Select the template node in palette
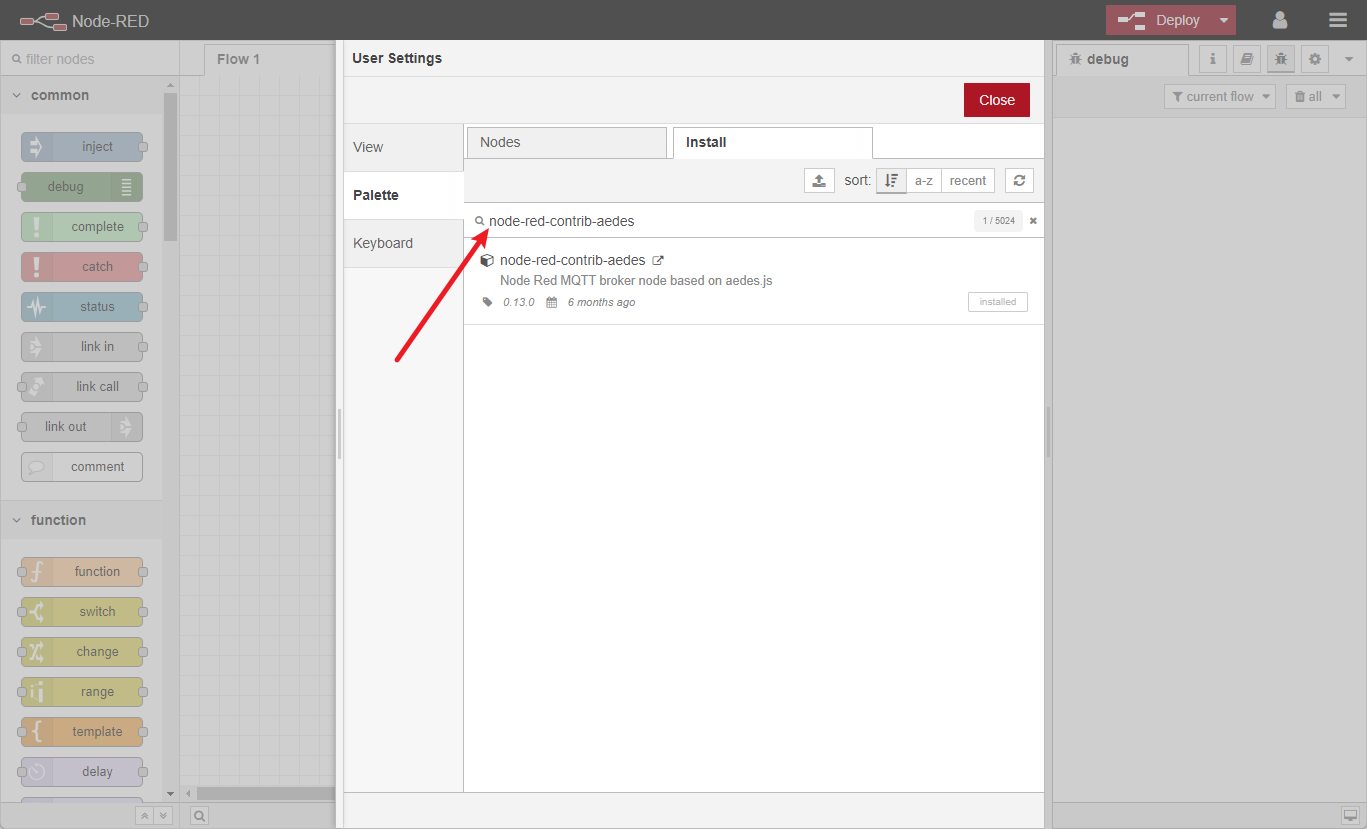The image size is (1367, 829). click(x=82, y=732)
